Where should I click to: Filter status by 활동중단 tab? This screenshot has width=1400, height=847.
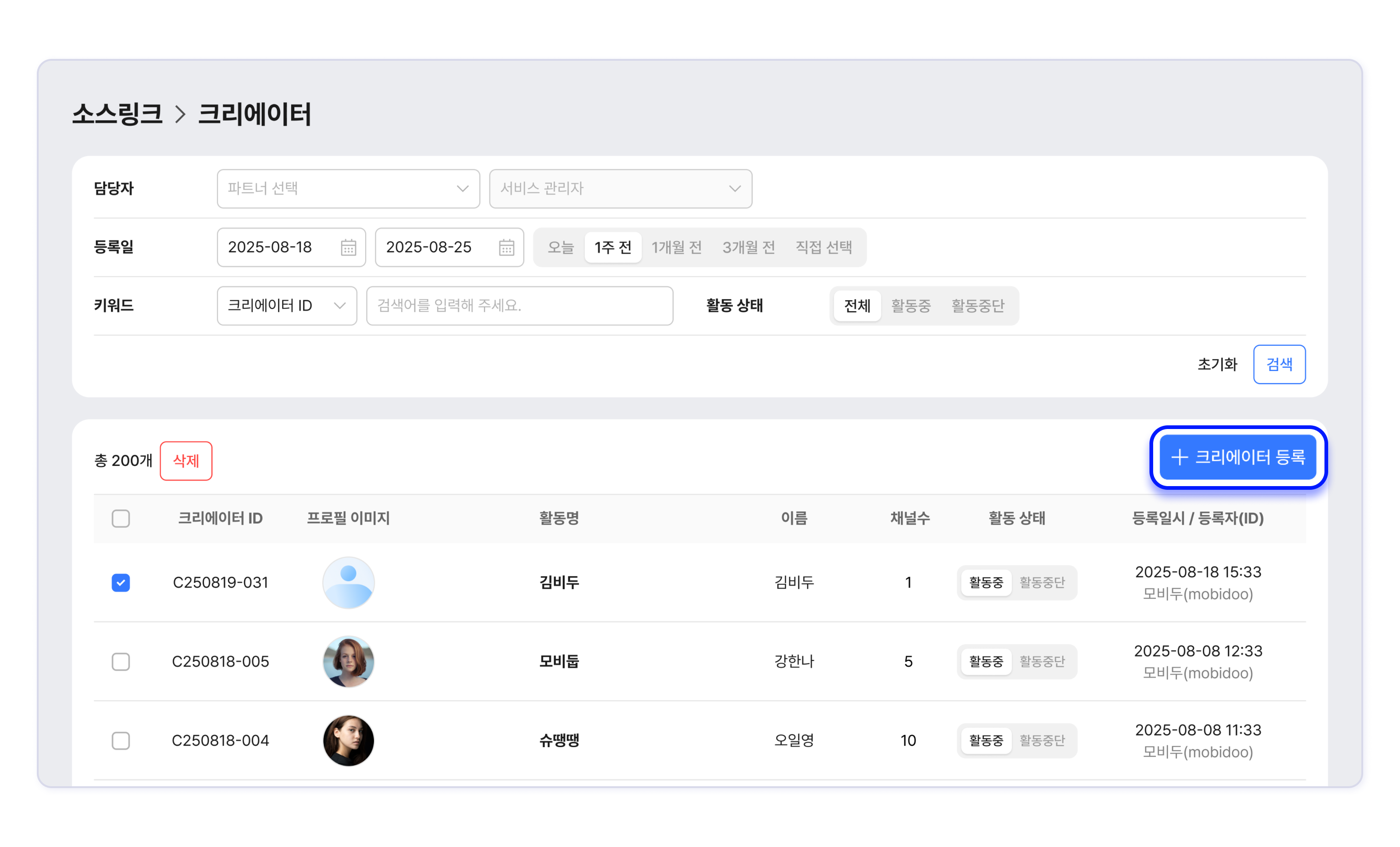click(978, 306)
